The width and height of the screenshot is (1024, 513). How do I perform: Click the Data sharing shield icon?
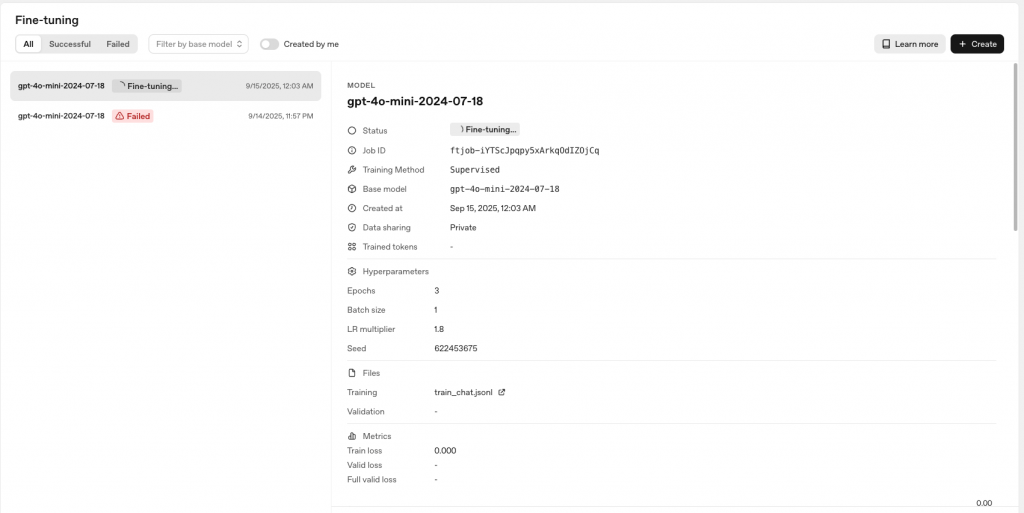click(352, 228)
